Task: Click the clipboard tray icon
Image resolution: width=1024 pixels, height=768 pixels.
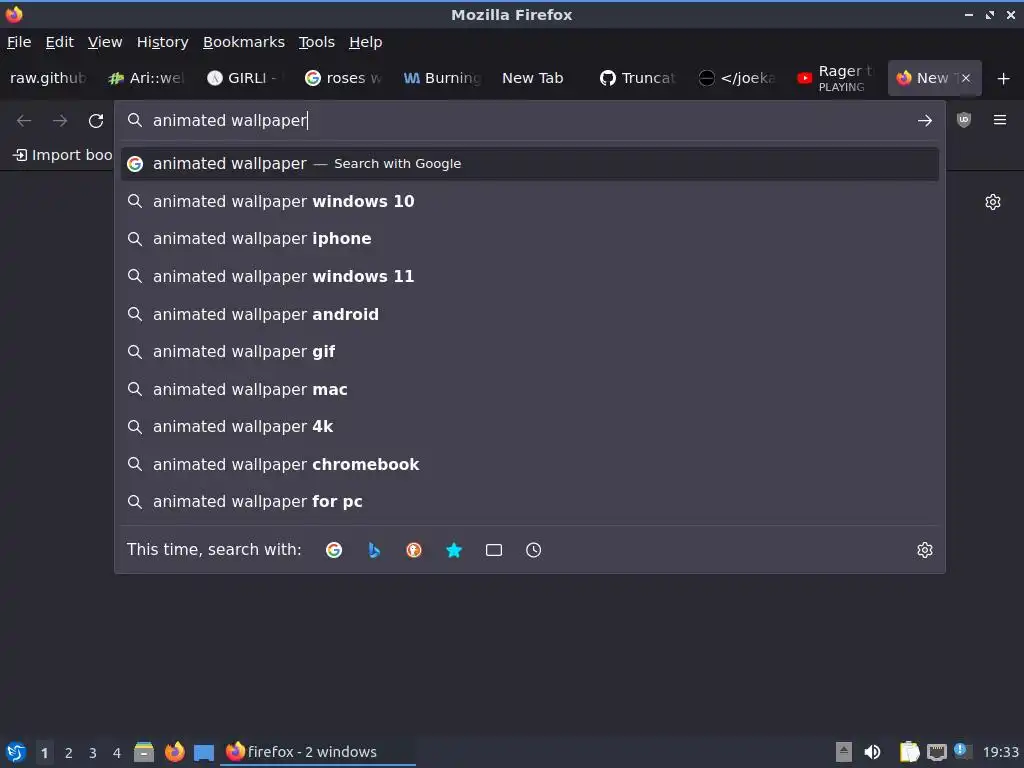Action: [909, 752]
